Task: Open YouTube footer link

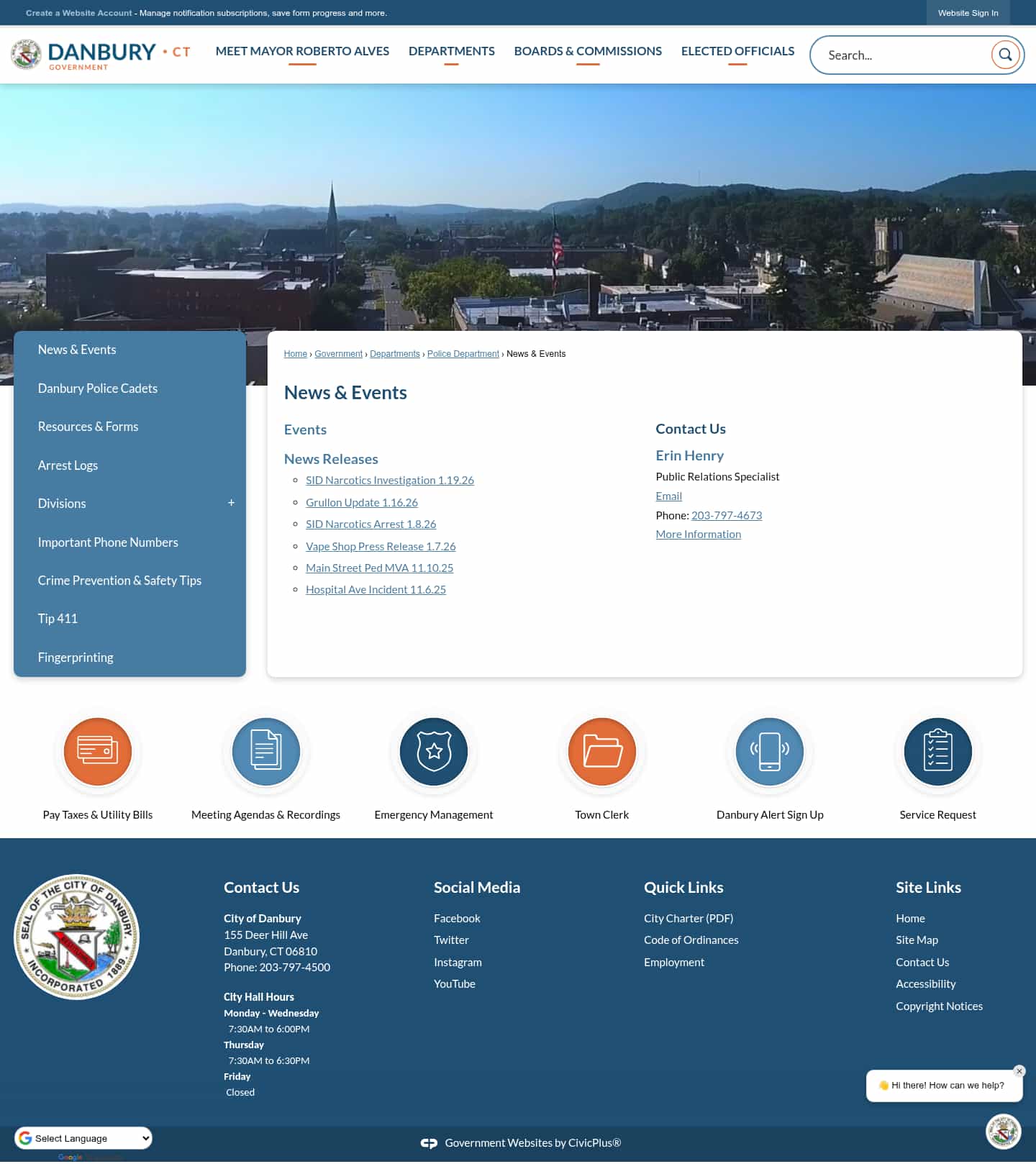Action: tap(455, 984)
